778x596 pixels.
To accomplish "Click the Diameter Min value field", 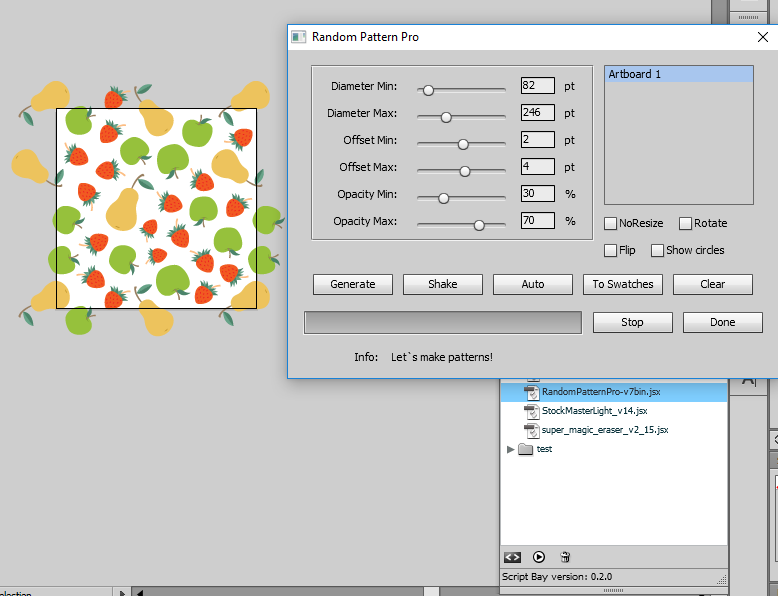I will tap(537, 86).
